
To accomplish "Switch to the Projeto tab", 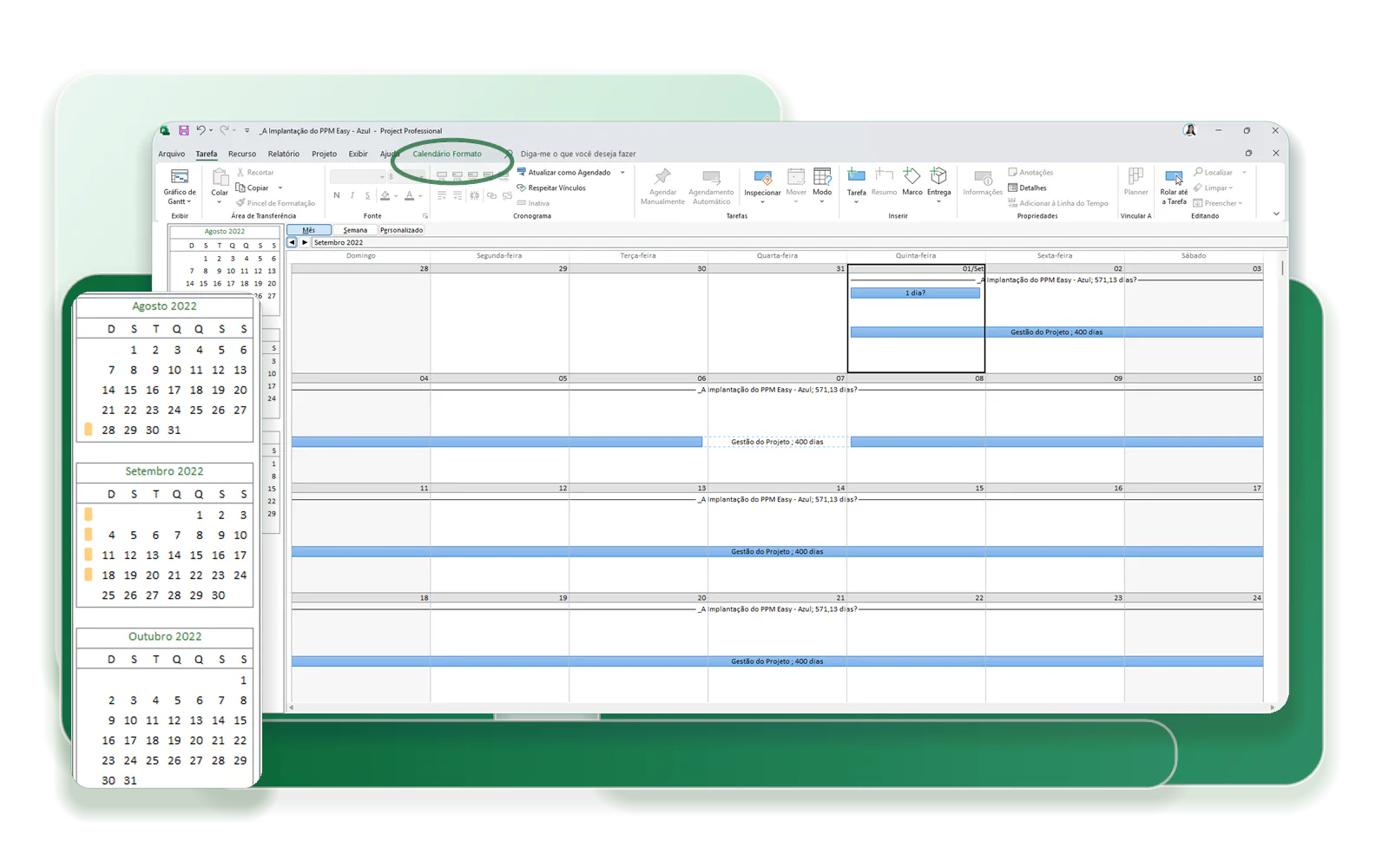I will (x=324, y=154).
